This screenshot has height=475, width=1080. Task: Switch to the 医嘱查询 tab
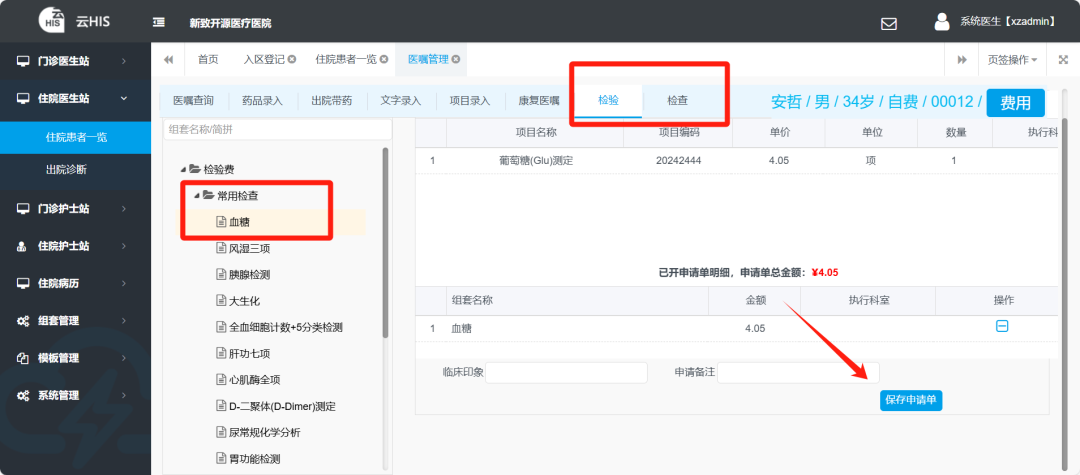pyautogui.click(x=194, y=101)
